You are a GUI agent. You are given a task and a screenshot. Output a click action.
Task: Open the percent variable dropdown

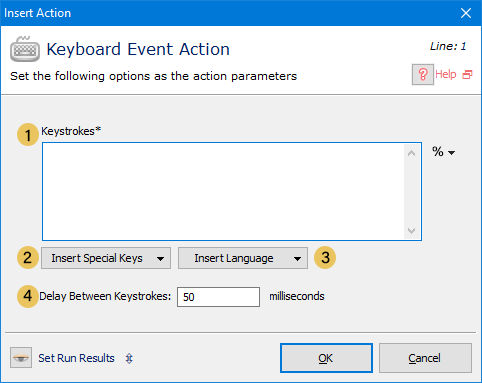(x=443, y=152)
